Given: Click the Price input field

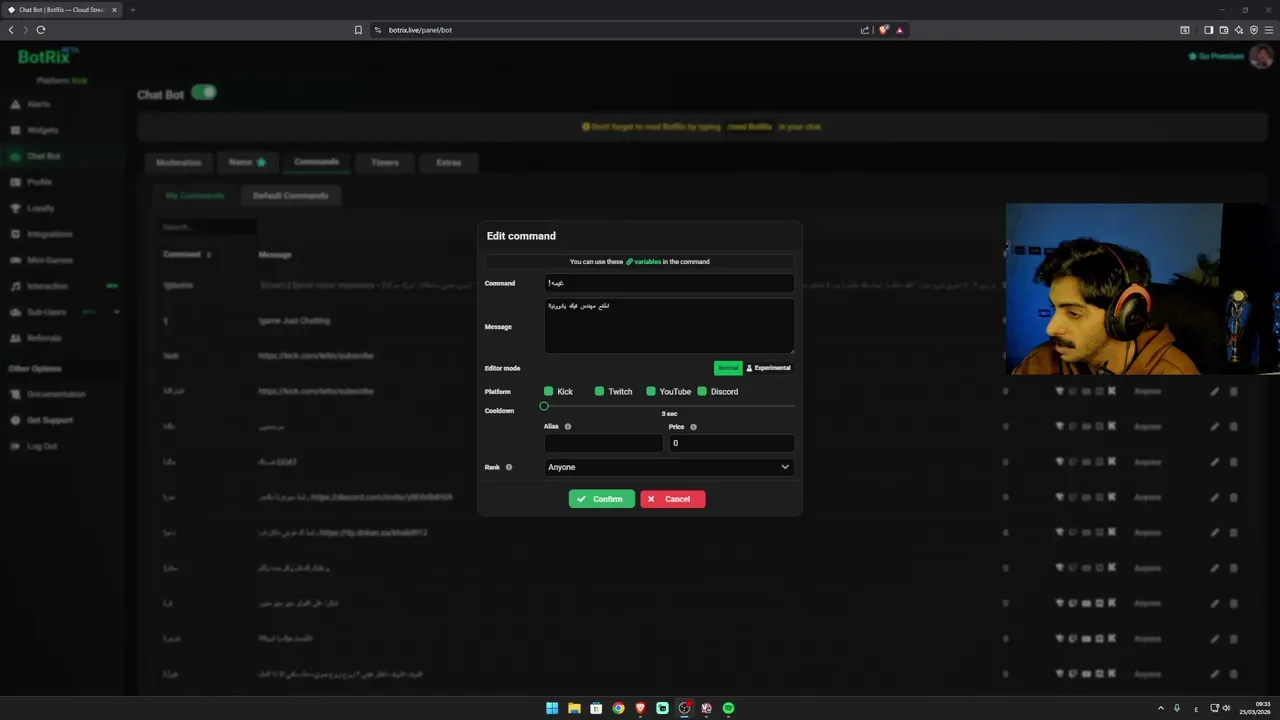Looking at the screenshot, I should [x=731, y=443].
